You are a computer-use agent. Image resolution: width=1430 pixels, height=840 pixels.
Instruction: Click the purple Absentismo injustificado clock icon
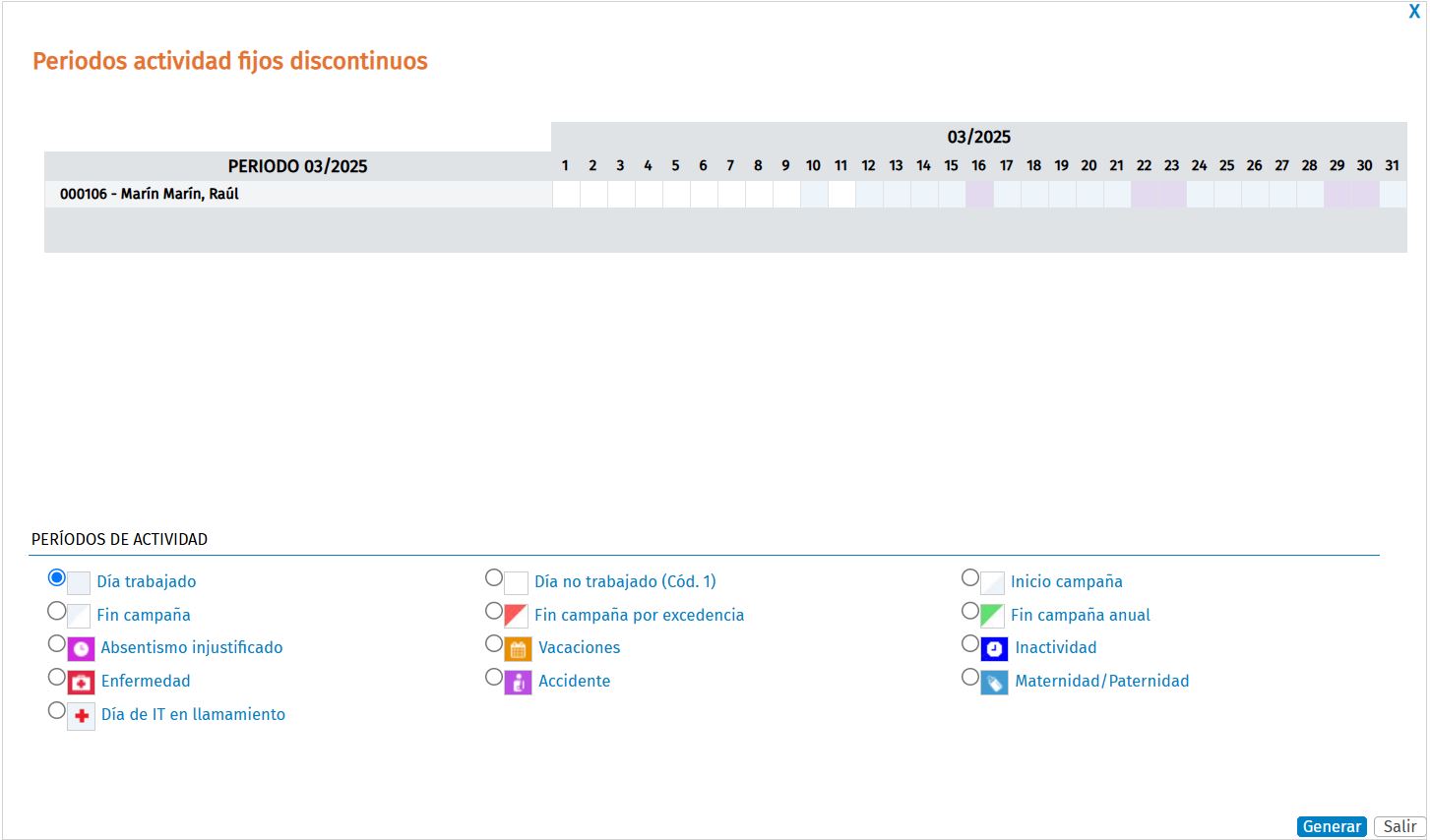(x=81, y=648)
